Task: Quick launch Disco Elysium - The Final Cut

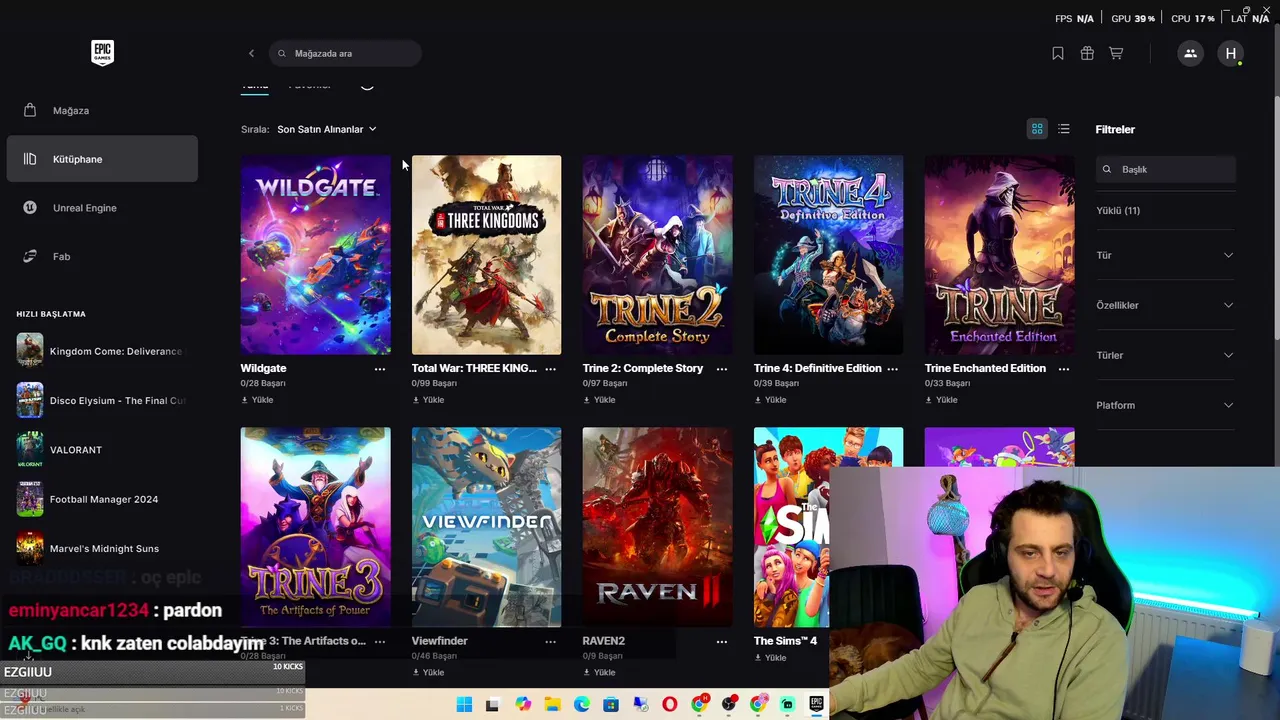Action: 101,400
